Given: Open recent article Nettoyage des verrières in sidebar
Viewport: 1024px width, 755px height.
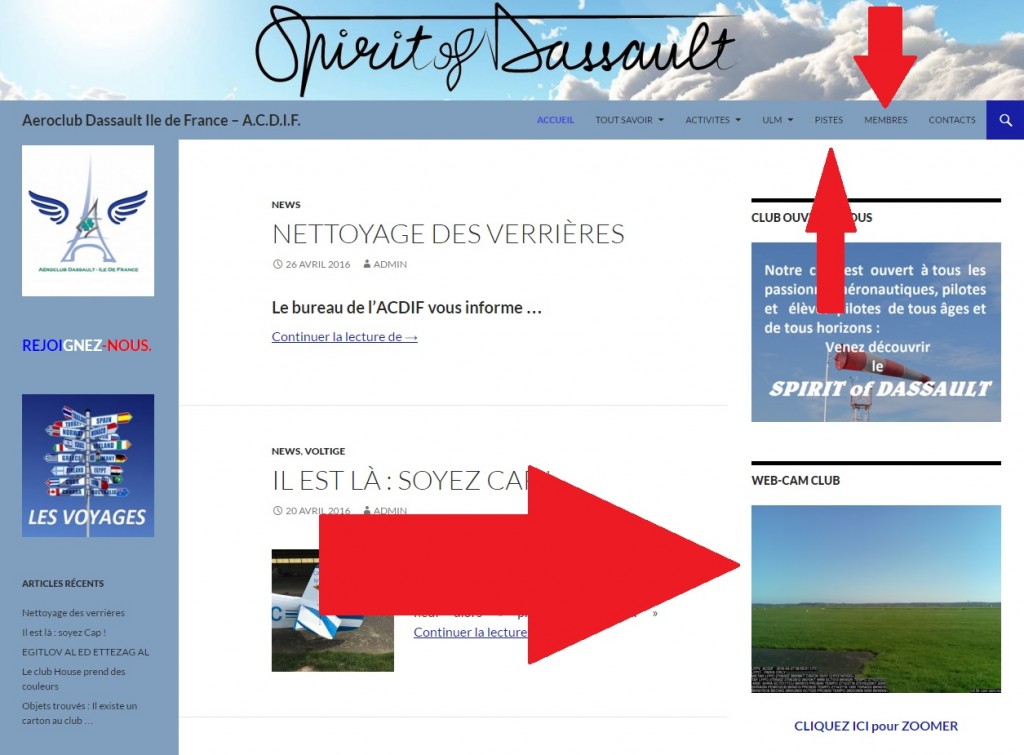Looking at the screenshot, I should 73,613.
